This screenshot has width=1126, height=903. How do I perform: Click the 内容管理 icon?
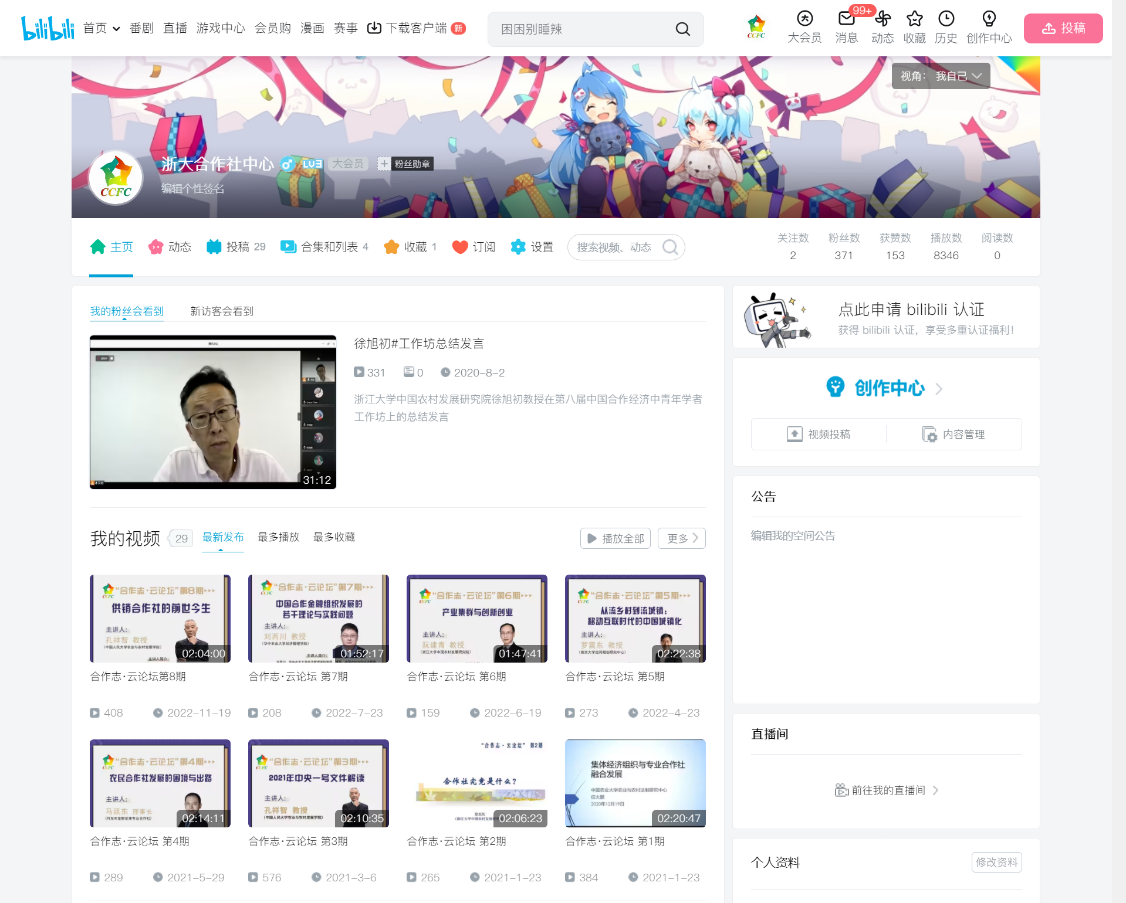click(929, 434)
